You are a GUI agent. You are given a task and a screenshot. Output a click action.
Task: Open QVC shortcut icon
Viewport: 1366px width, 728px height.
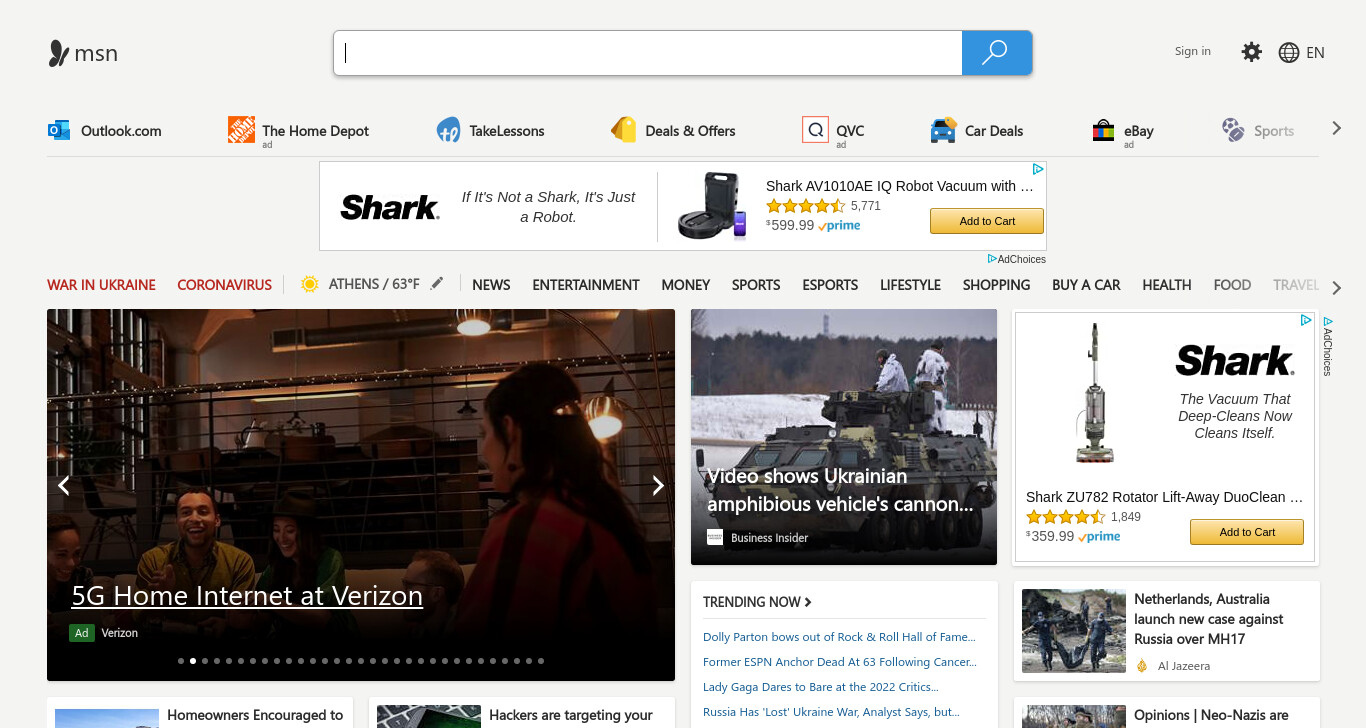[x=815, y=130]
